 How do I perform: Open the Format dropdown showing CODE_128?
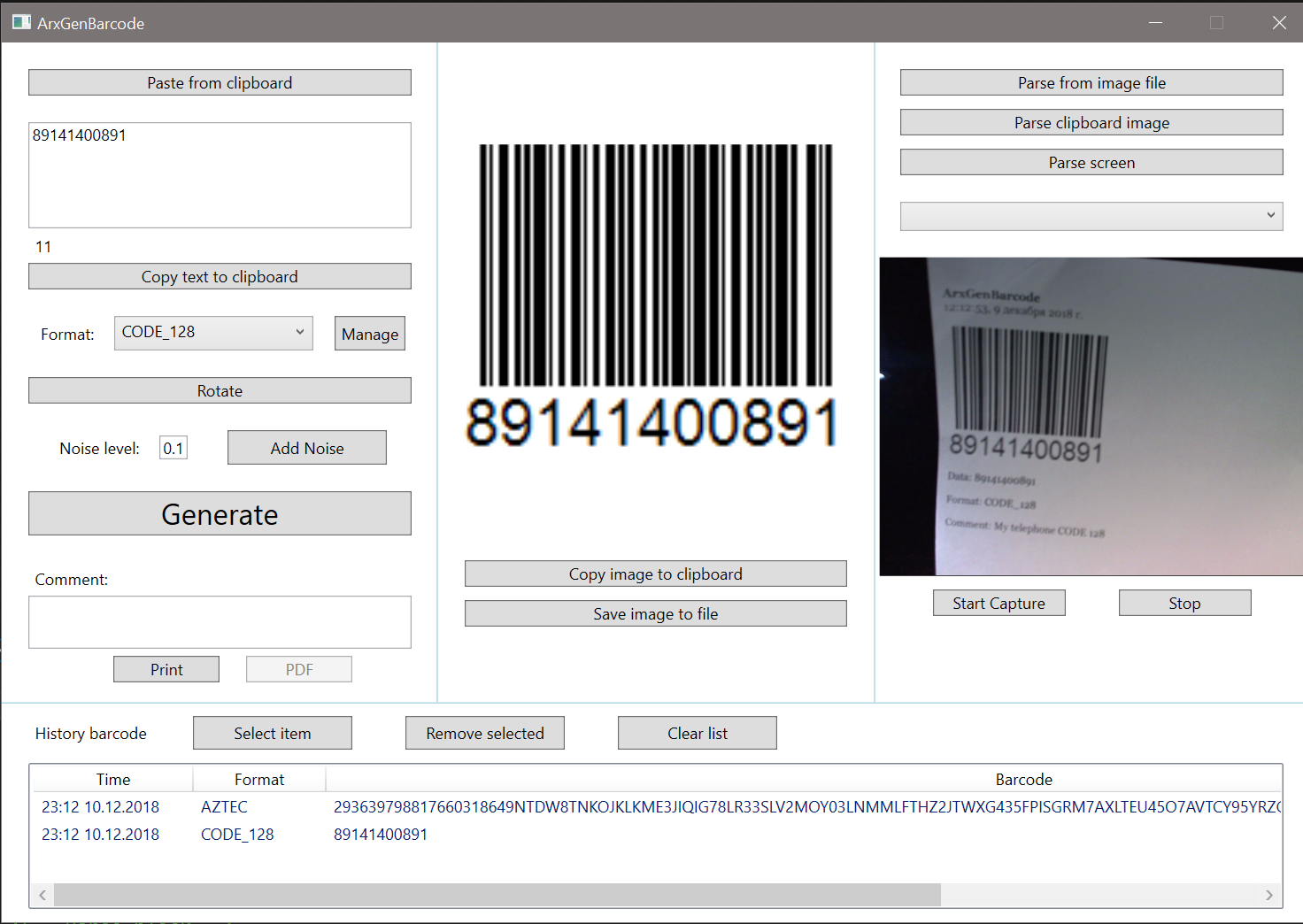[212, 333]
